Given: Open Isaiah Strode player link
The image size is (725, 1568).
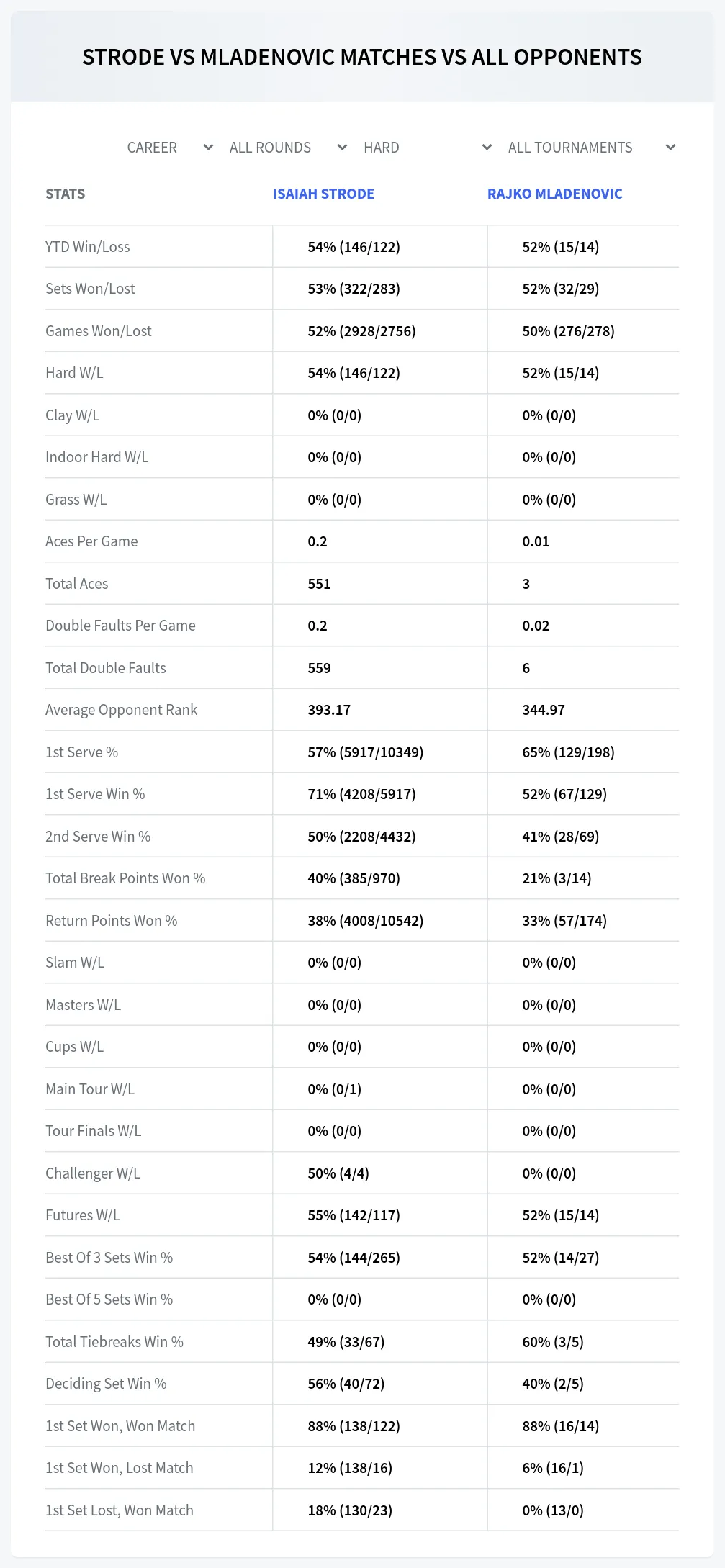Looking at the screenshot, I should click(x=323, y=194).
